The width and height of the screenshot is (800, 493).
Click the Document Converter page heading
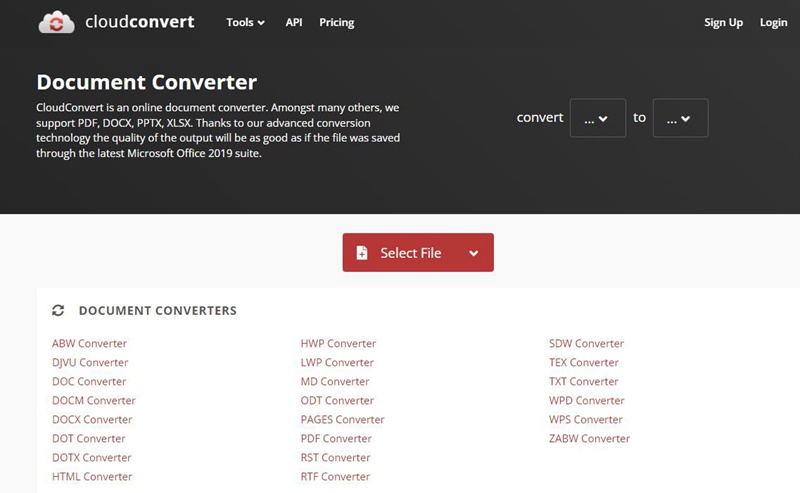(x=146, y=82)
